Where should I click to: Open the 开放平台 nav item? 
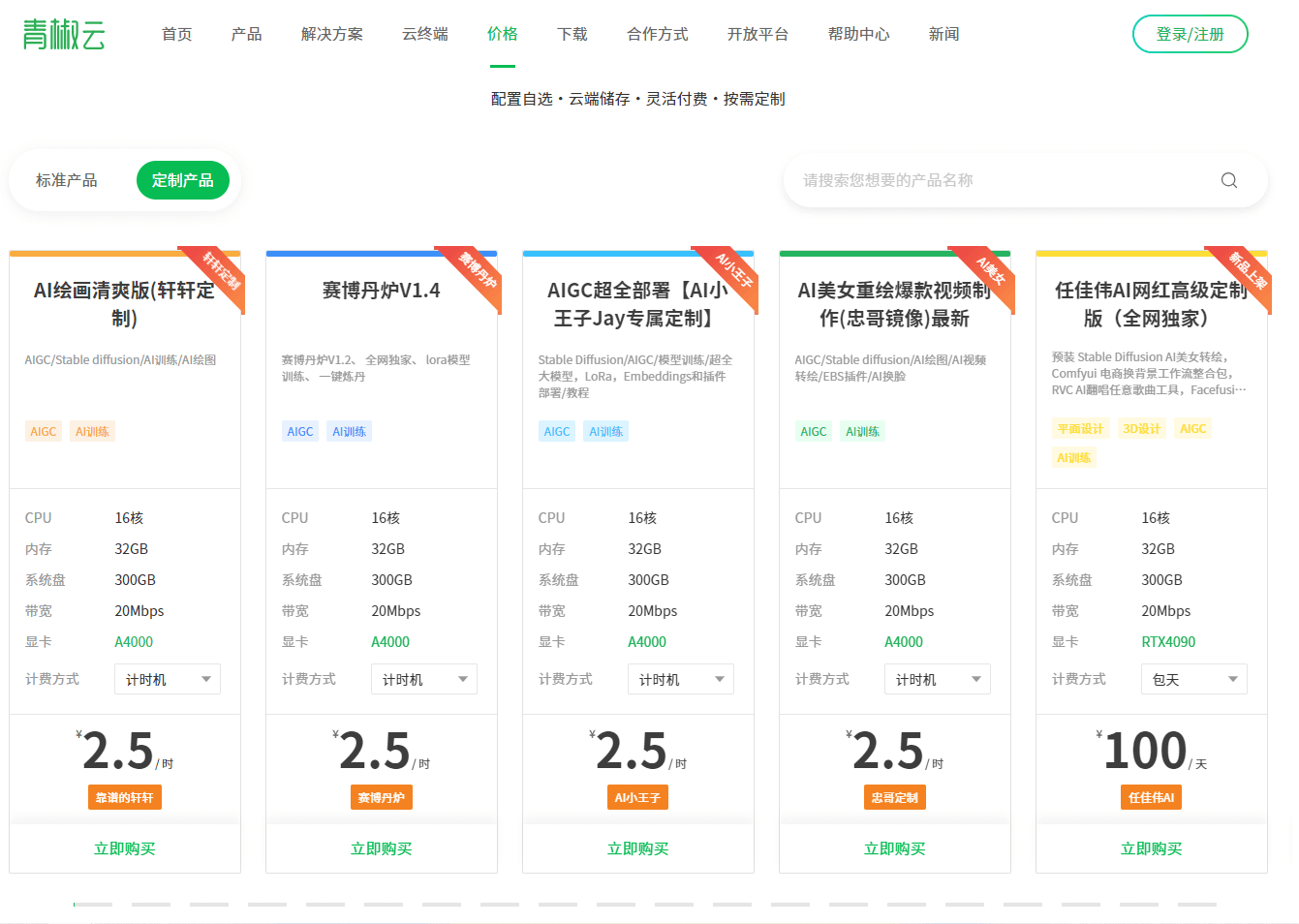758,34
